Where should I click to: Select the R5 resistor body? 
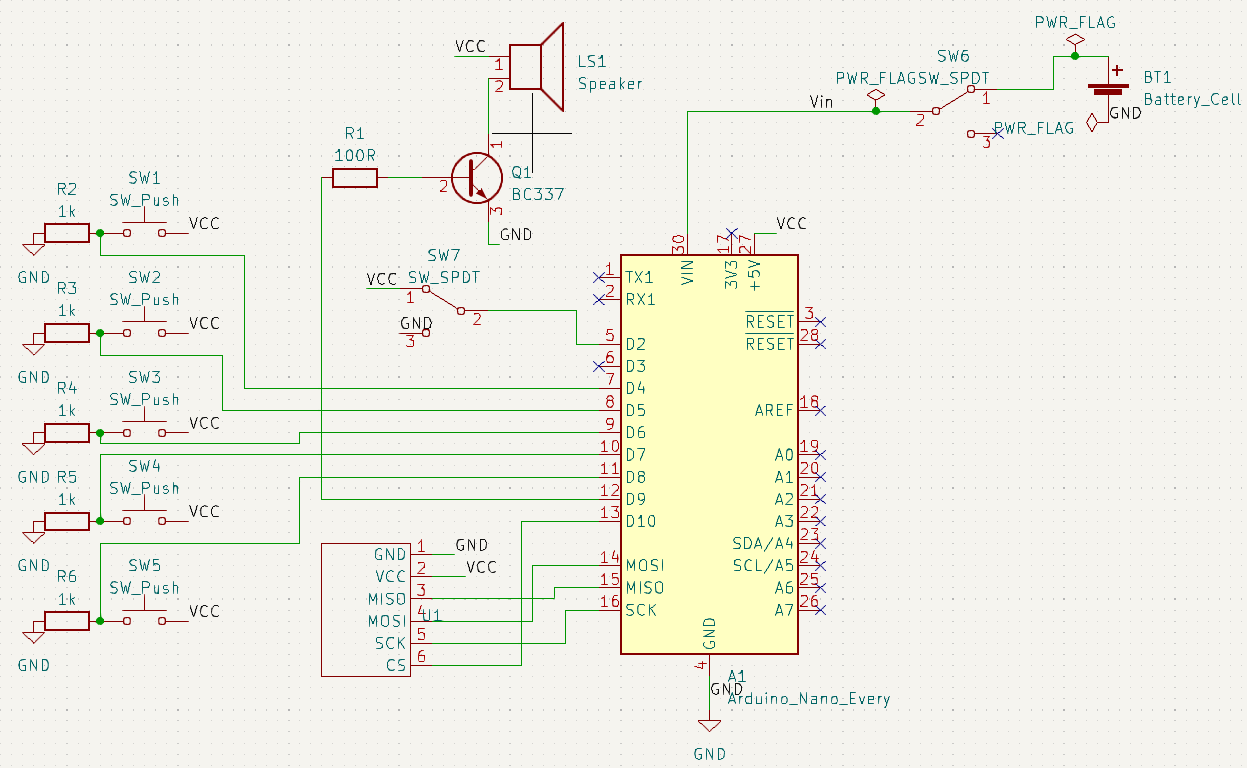(x=66, y=522)
